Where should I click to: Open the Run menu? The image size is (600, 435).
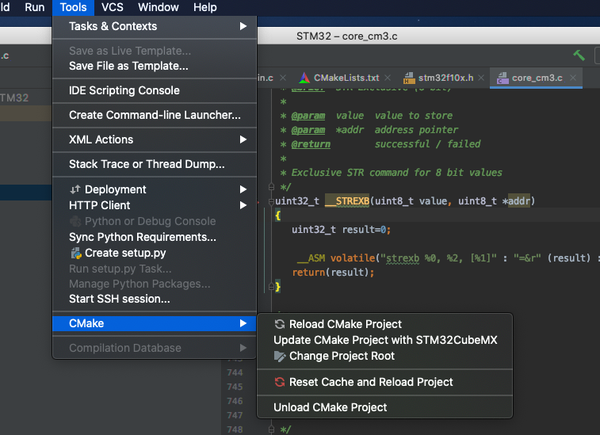34,7
